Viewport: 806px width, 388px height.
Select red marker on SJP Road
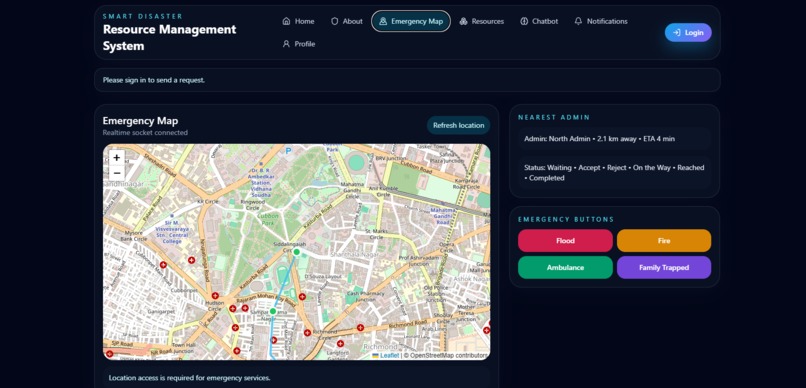point(109,354)
